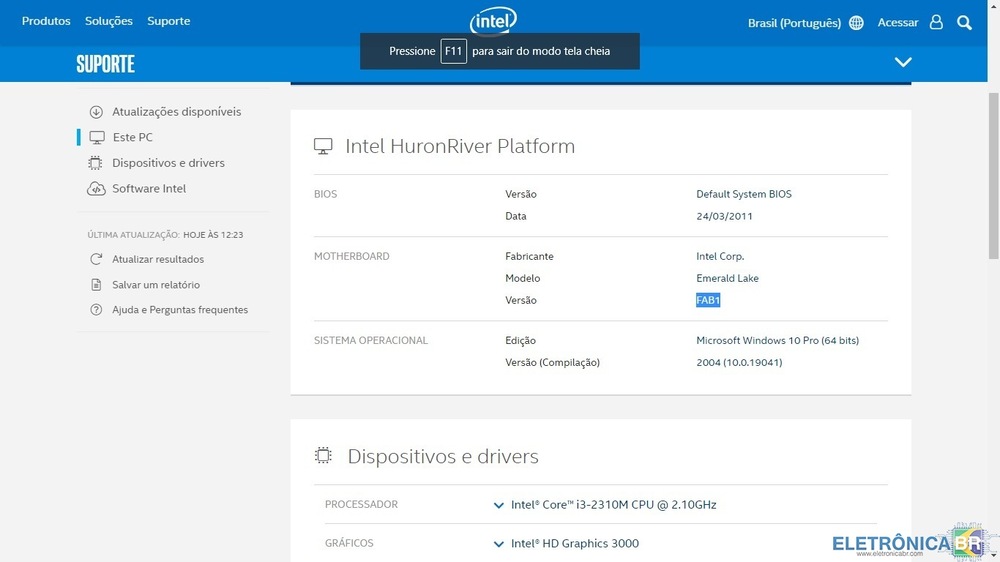Expand the Suporte bar chevron

(x=903, y=62)
